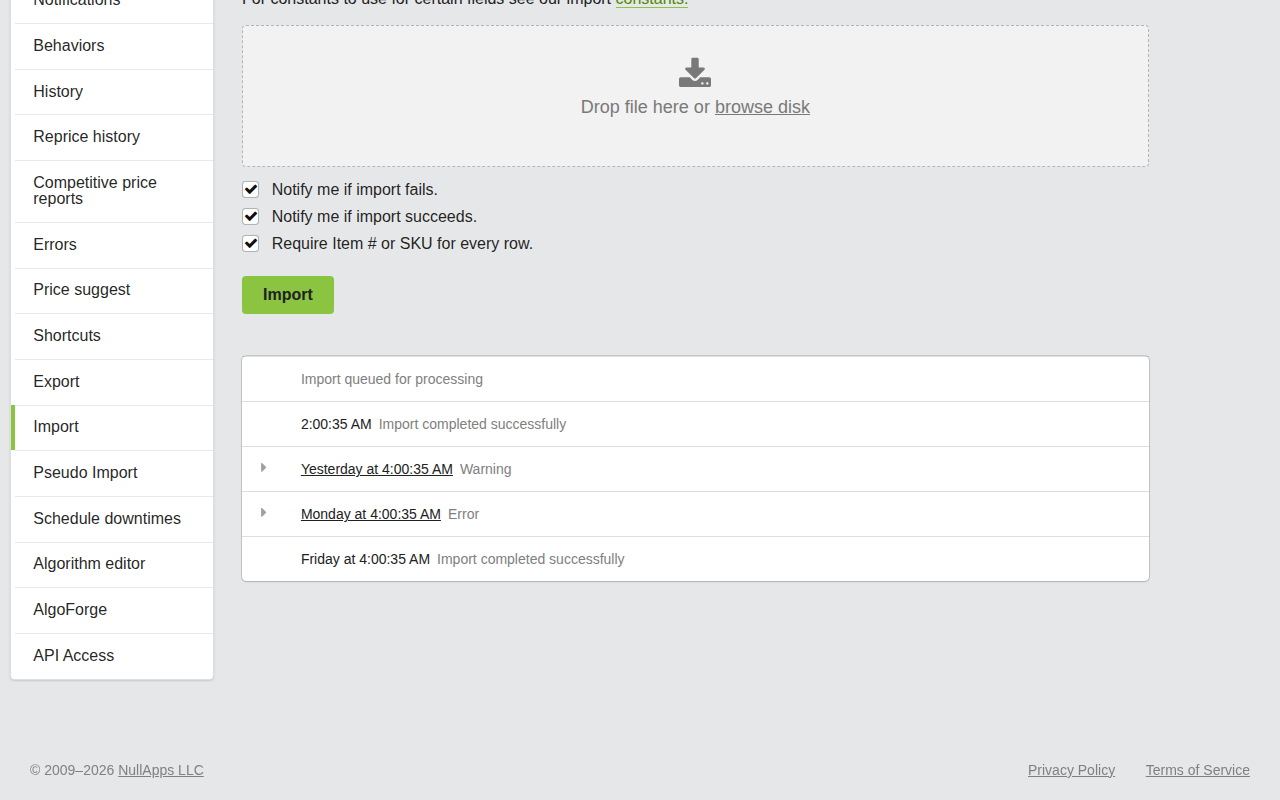The width and height of the screenshot is (1280, 800).
Task: Disable "Notify me if import succeeds"
Action: pyautogui.click(x=250, y=216)
